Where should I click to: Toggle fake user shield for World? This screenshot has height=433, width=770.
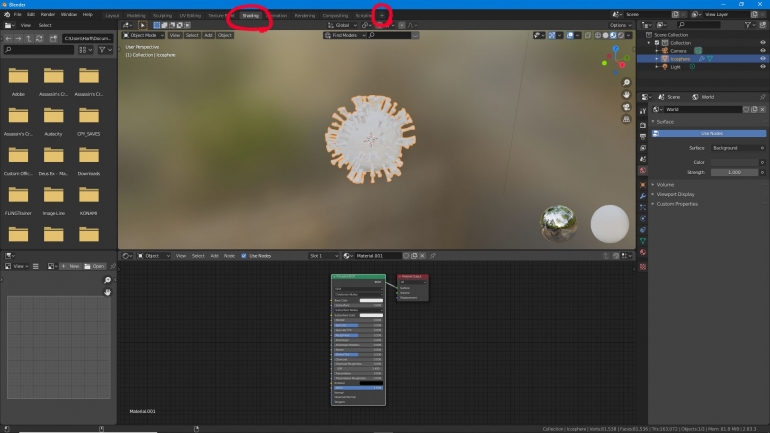746,109
